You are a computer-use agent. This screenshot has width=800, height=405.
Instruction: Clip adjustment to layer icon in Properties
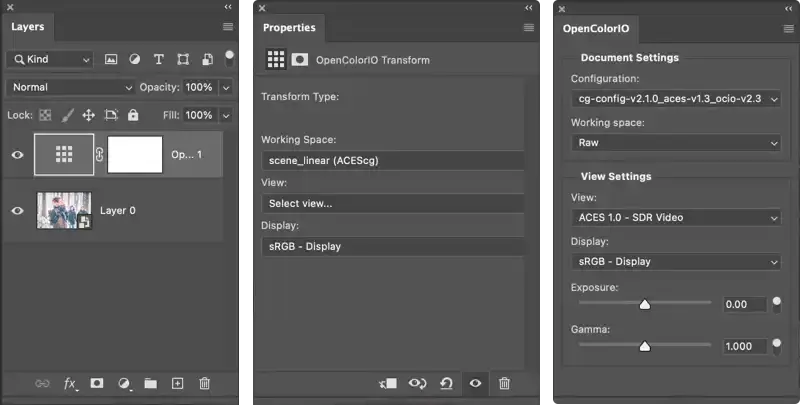point(388,383)
